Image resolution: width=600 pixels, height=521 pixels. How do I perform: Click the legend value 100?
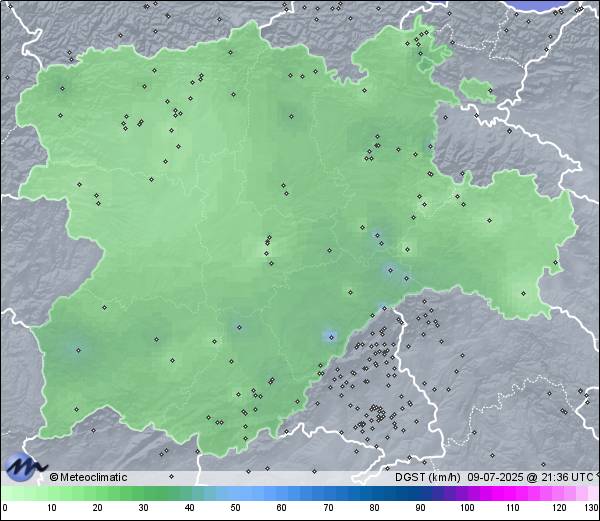tap(467, 508)
